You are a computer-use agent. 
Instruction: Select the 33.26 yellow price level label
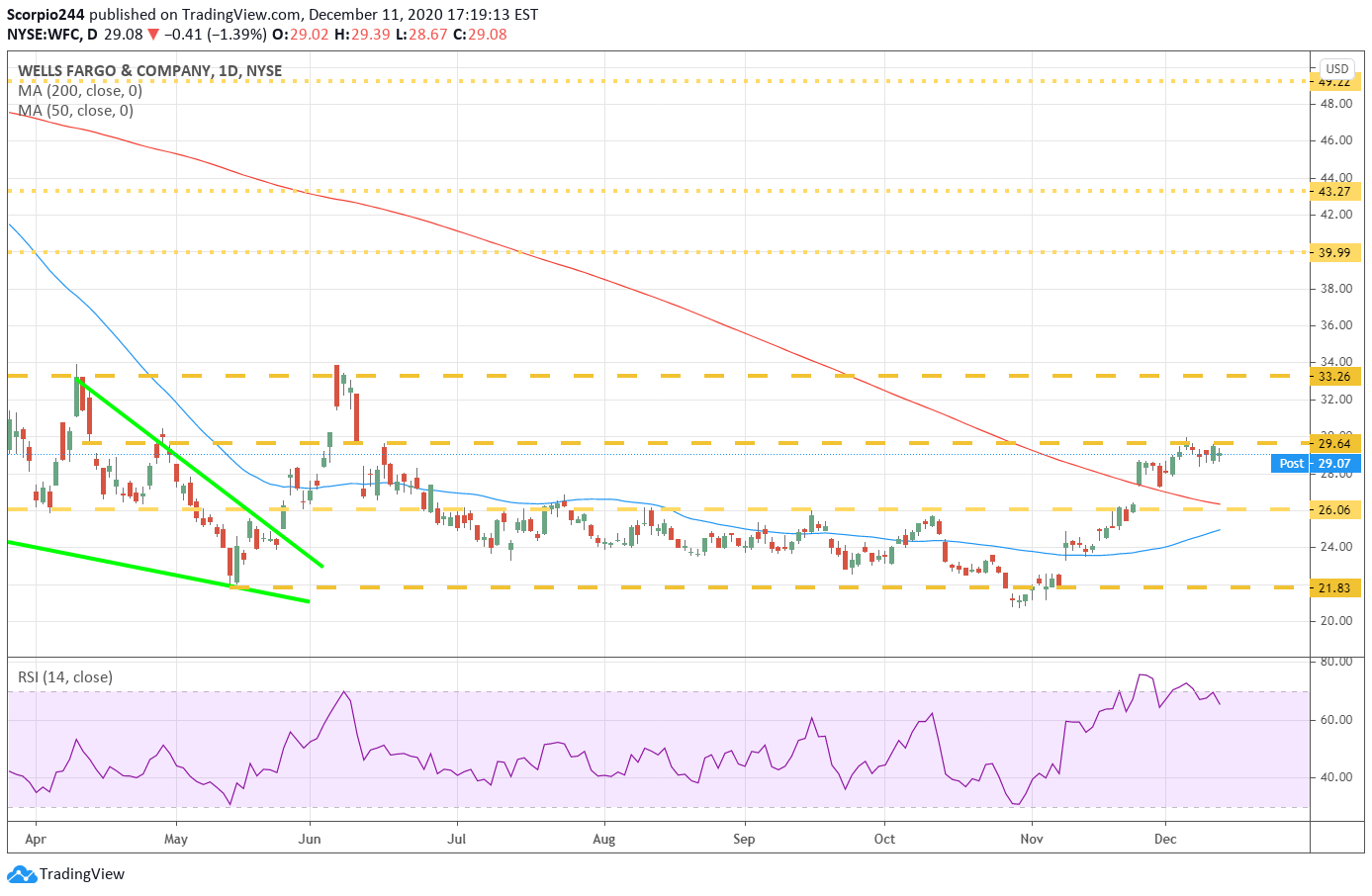pyautogui.click(x=1334, y=377)
